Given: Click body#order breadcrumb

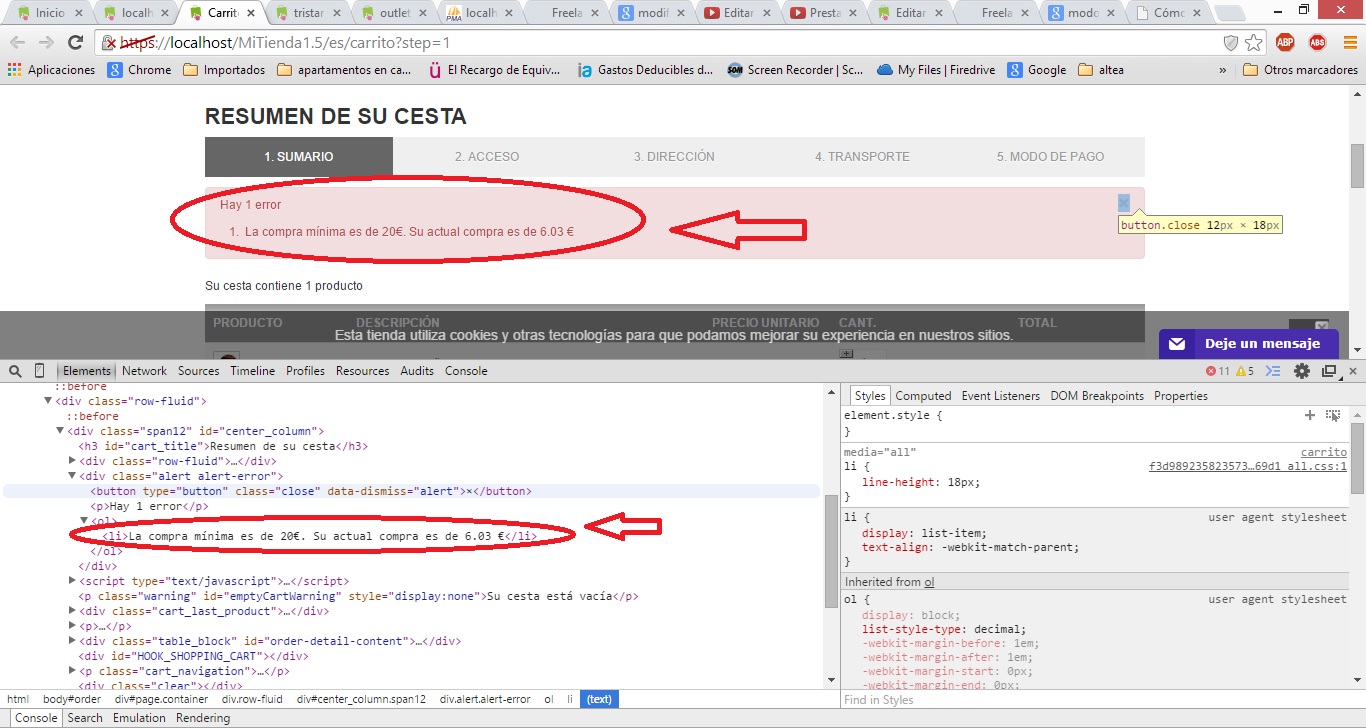Looking at the screenshot, I should click(x=73, y=700).
